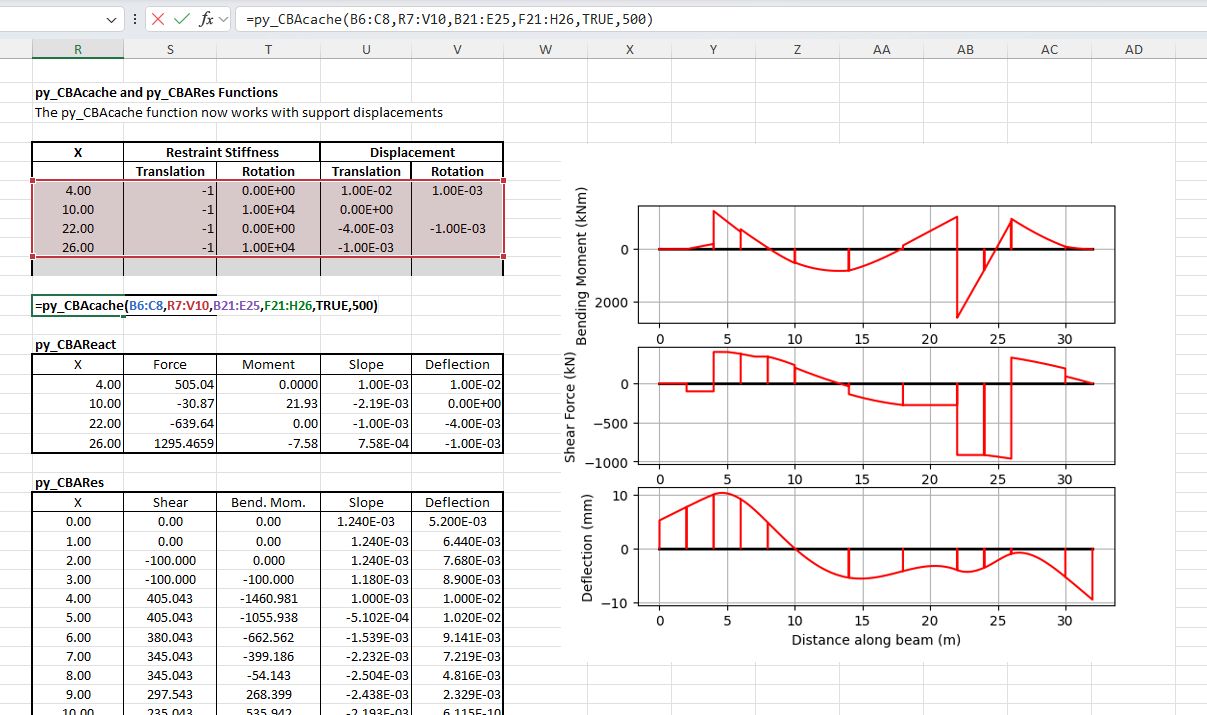Select column U header
The image size is (1207, 715).
[365, 49]
